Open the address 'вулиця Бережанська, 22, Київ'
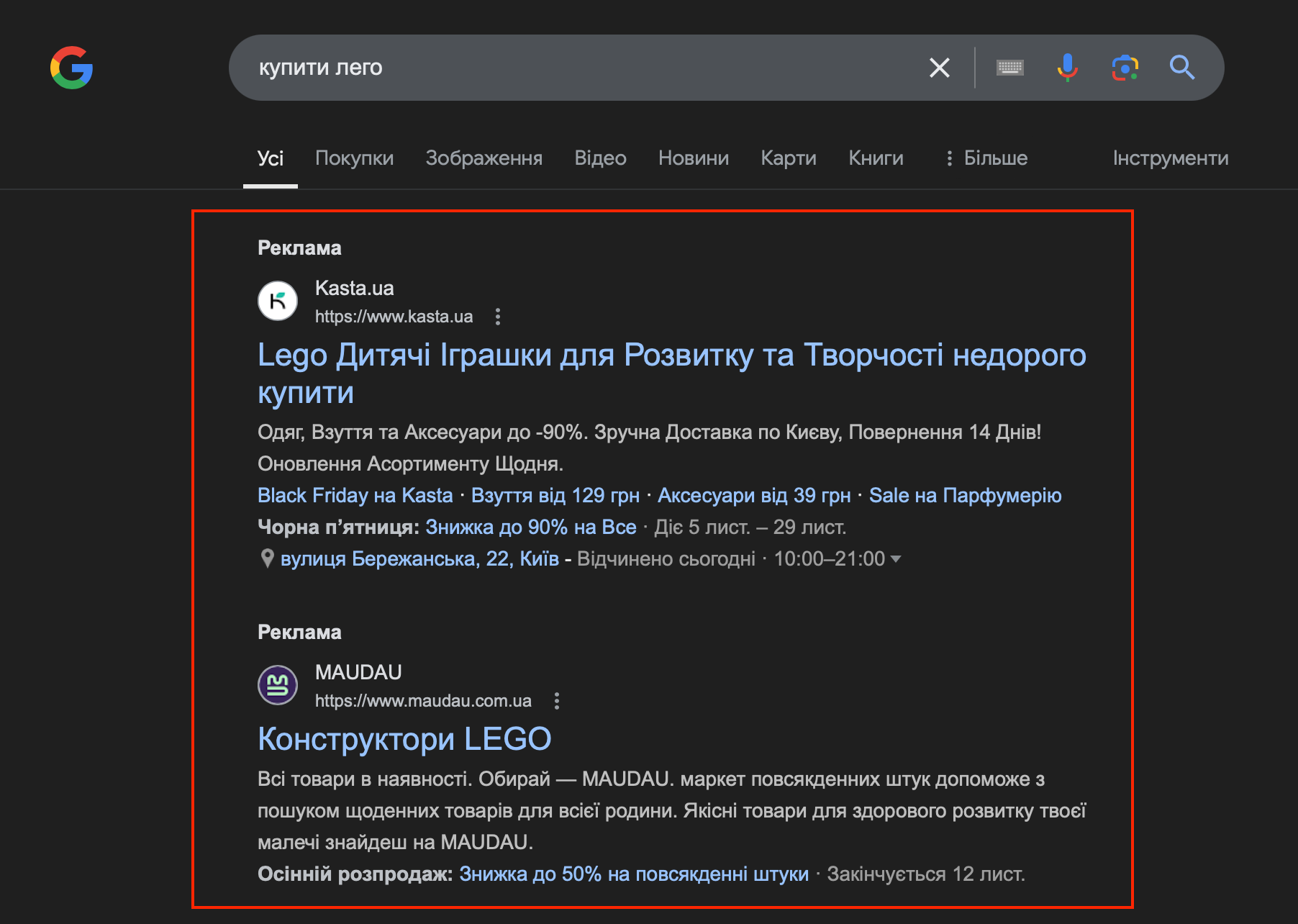Viewport: 1298px width, 924px height. (419, 558)
